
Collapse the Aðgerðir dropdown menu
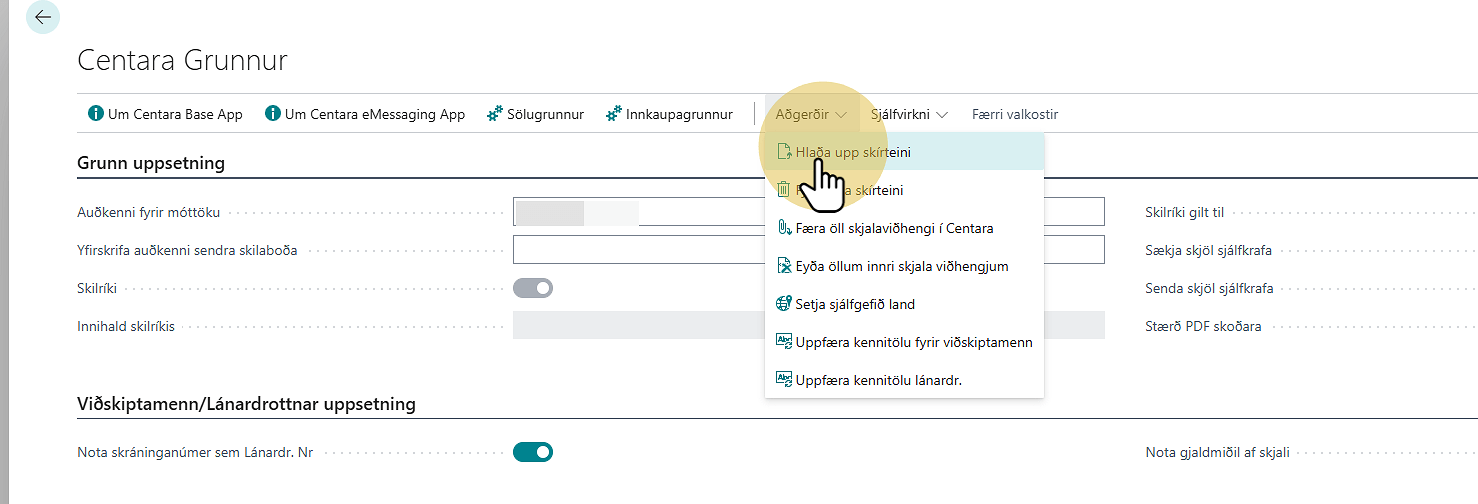pyautogui.click(x=811, y=114)
